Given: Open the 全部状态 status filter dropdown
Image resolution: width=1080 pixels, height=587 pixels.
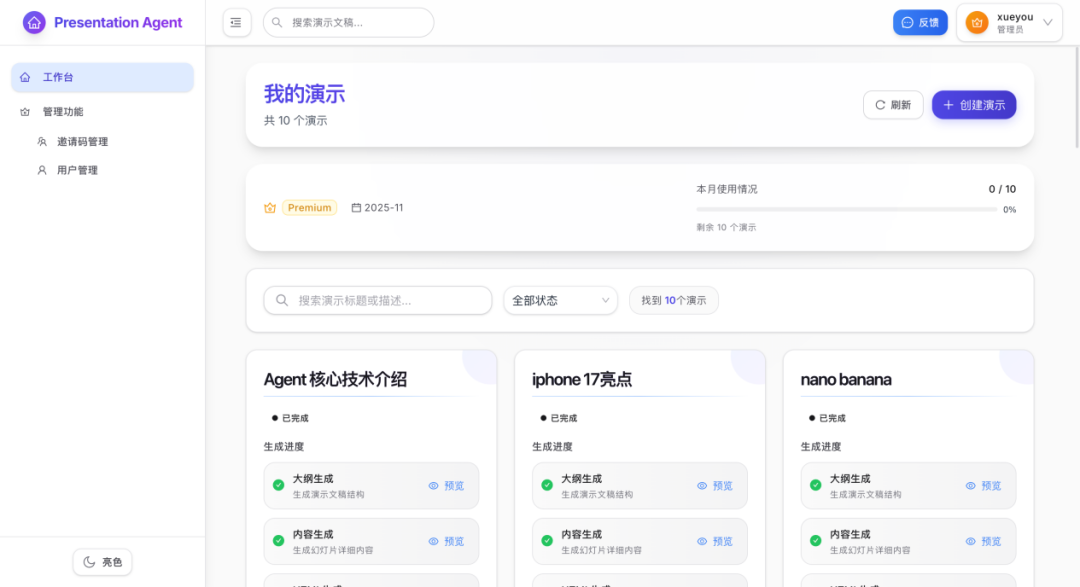Looking at the screenshot, I should (x=561, y=300).
